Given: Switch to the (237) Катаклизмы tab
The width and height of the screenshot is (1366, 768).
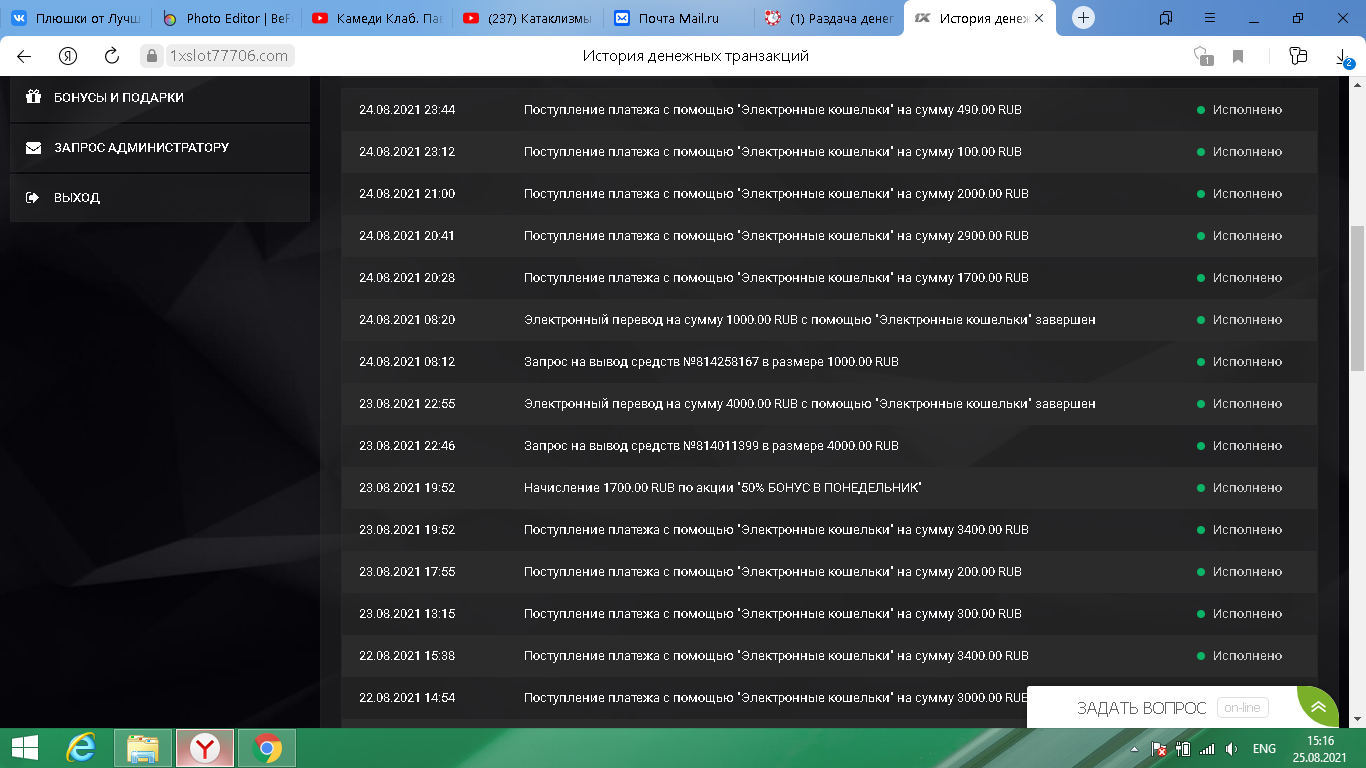Looking at the screenshot, I should tap(528, 18).
